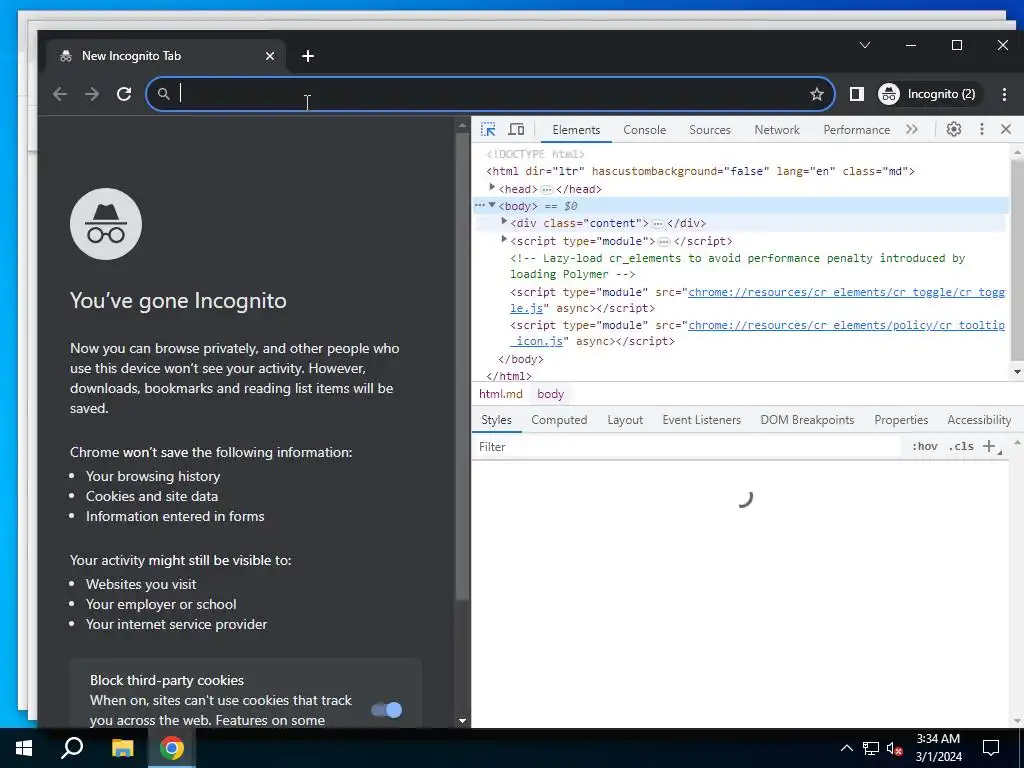Image resolution: width=1024 pixels, height=768 pixels.
Task: Click the Lazy-load comment line
Action: [x=737, y=266]
